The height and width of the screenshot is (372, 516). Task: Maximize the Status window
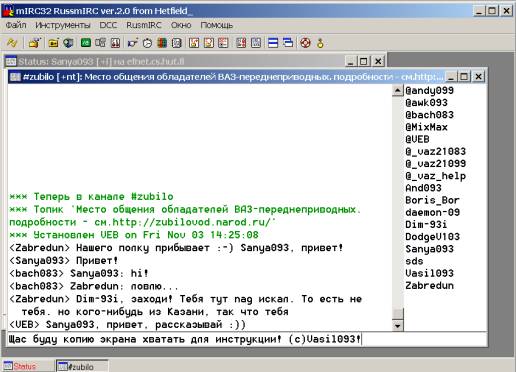pos(364,61)
